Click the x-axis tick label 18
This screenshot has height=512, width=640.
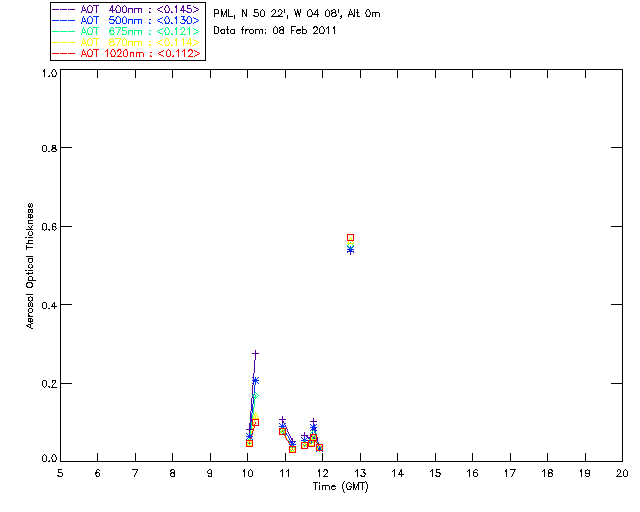(548, 473)
